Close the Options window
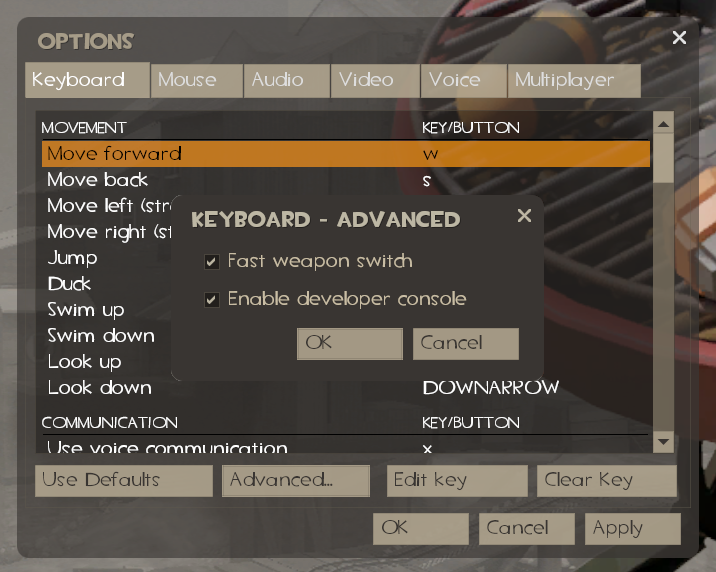This screenshot has height=572, width=716. coord(679,37)
